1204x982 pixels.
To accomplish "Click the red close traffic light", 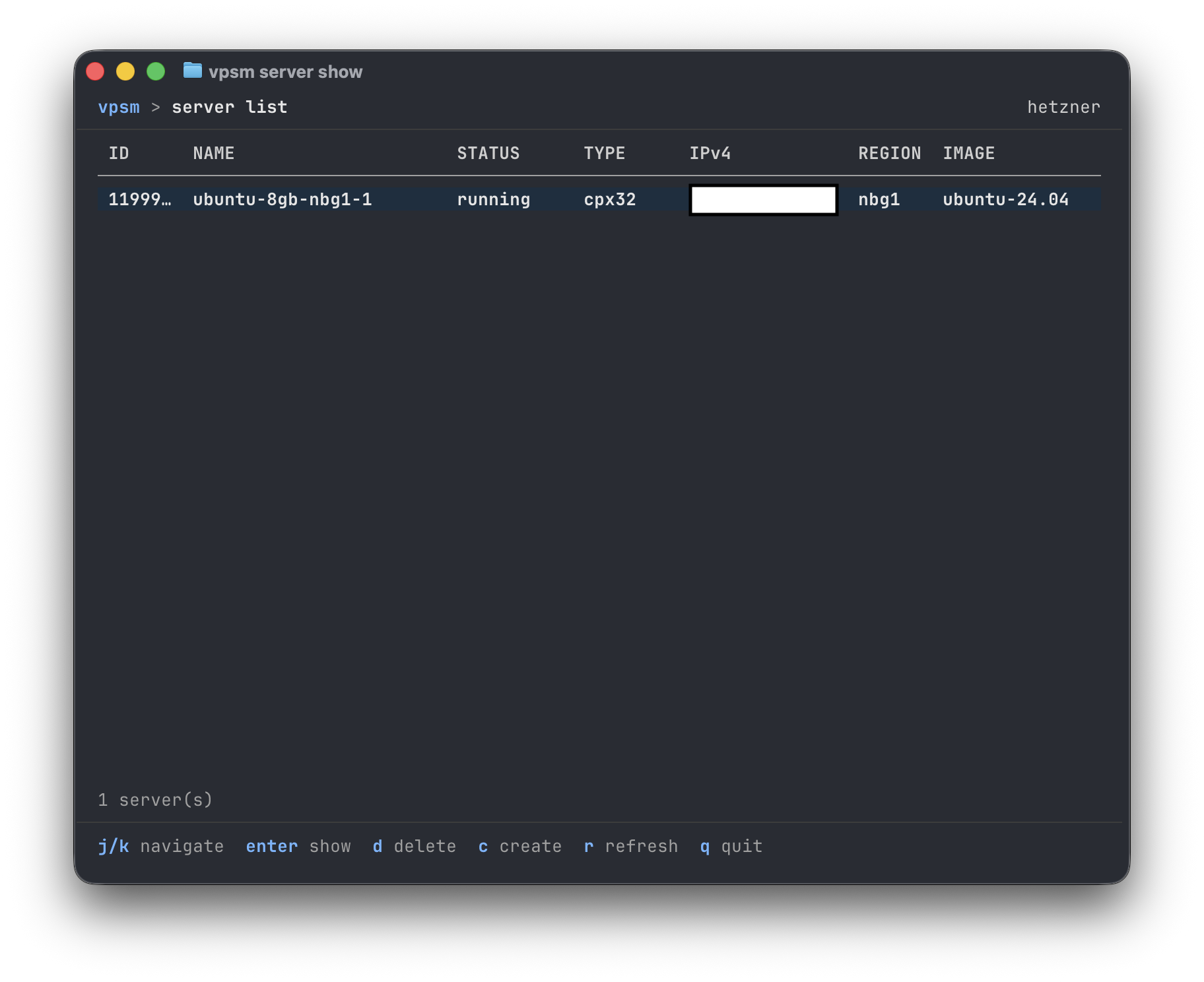I will [x=95, y=71].
